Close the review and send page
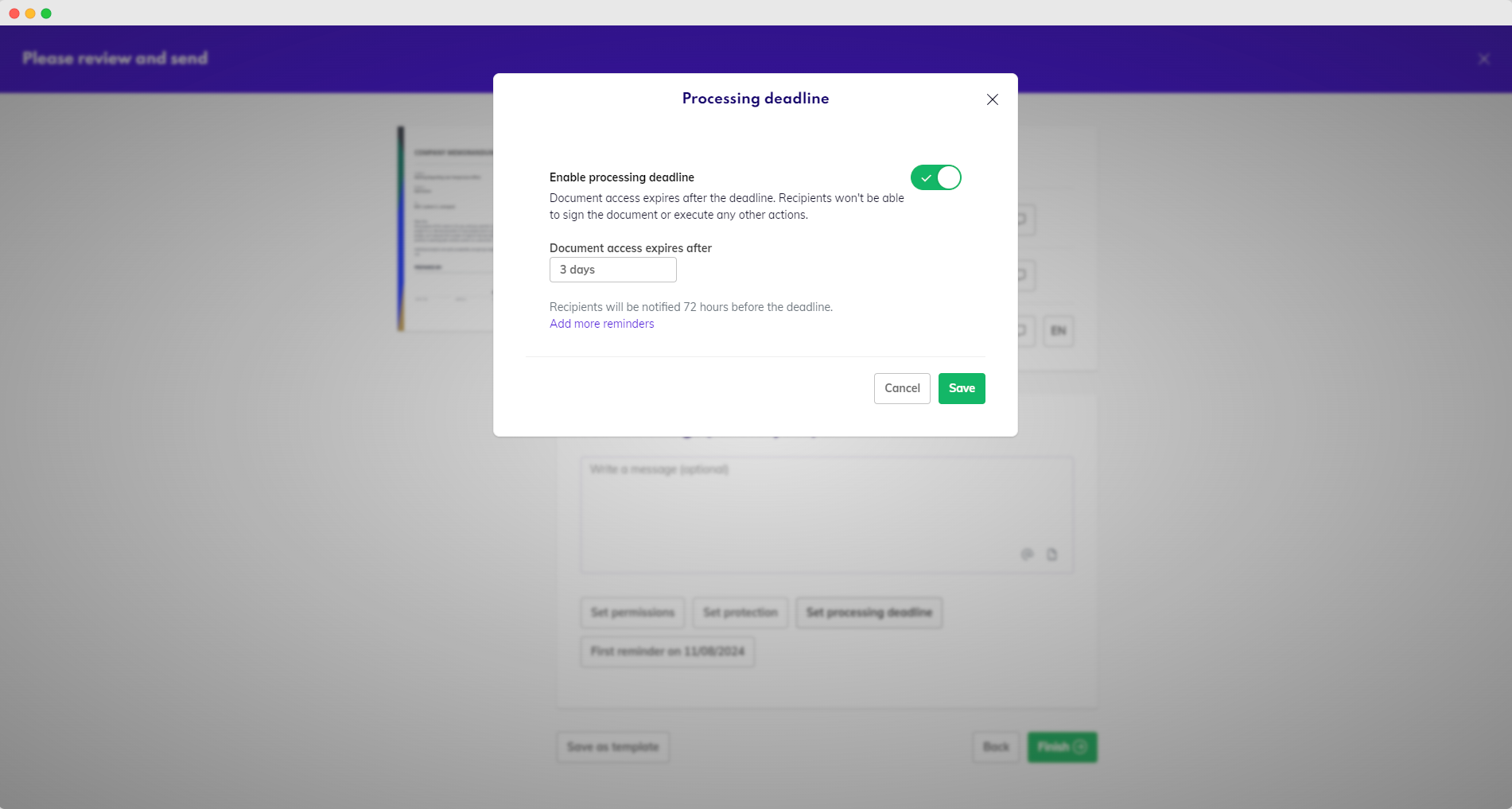This screenshot has width=1512, height=809. [x=1483, y=59]
